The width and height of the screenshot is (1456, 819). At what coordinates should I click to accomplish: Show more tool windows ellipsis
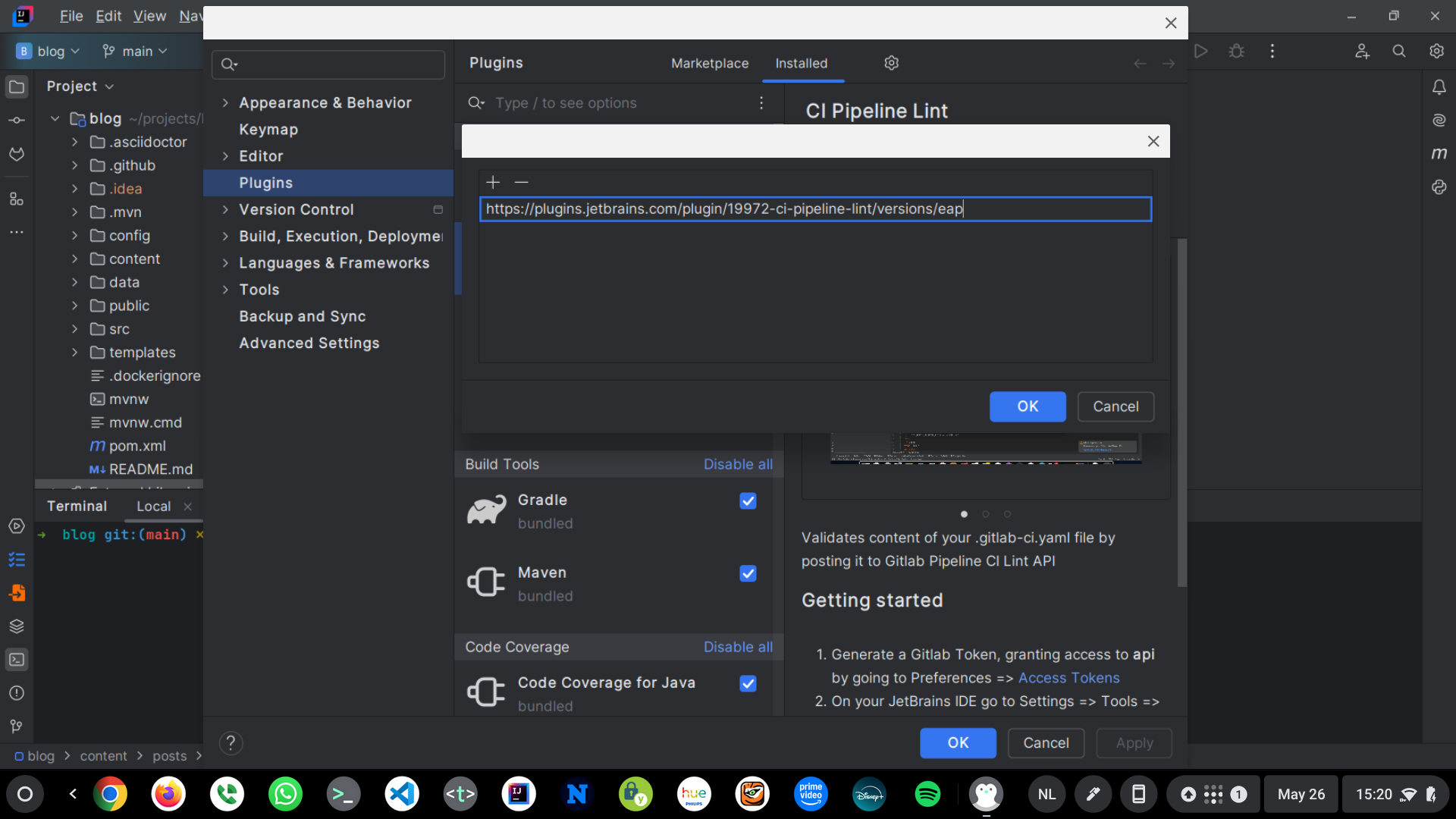(x=17, y=232)
